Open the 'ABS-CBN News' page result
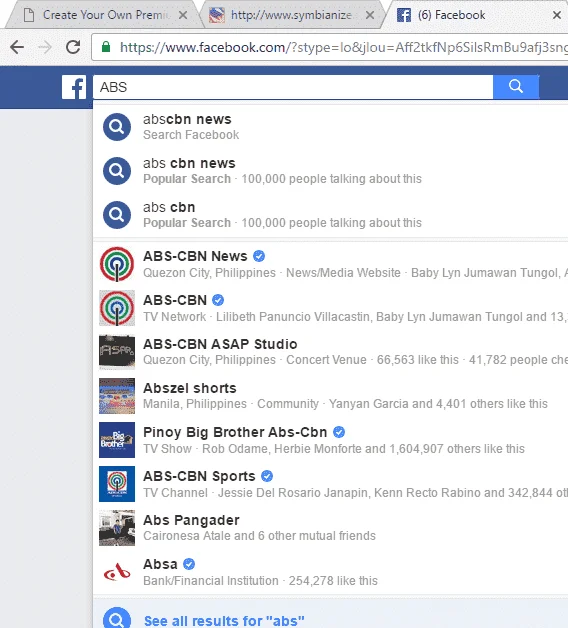The image size is (568, 628). 330,264
